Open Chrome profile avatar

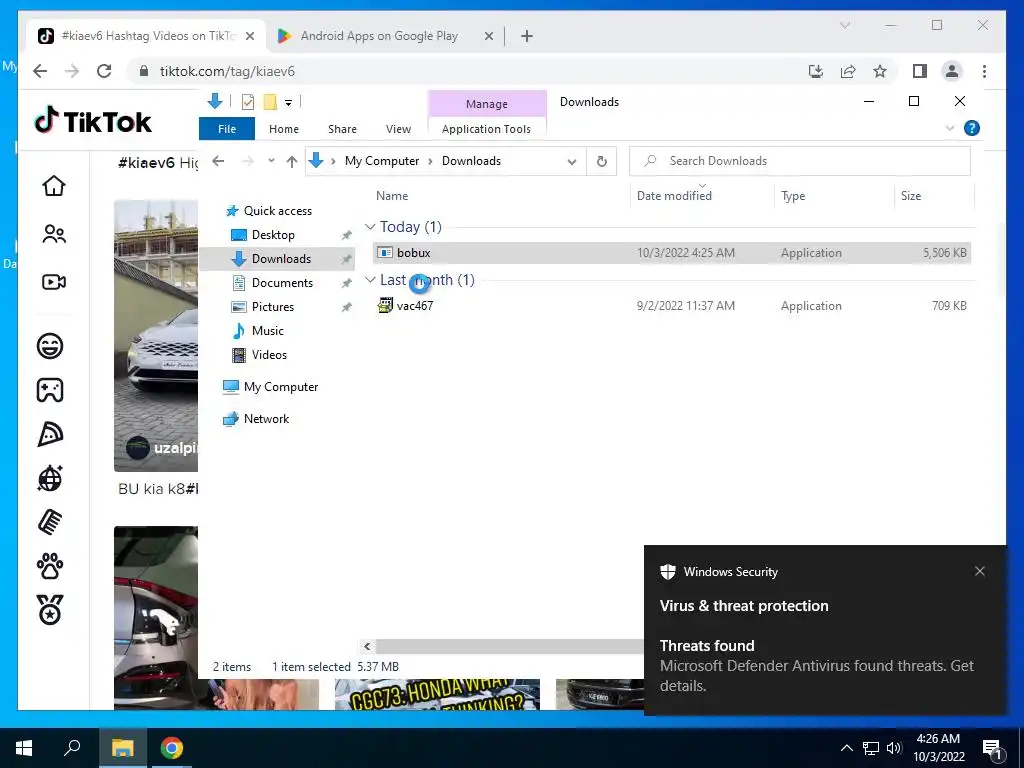[952, 71]
